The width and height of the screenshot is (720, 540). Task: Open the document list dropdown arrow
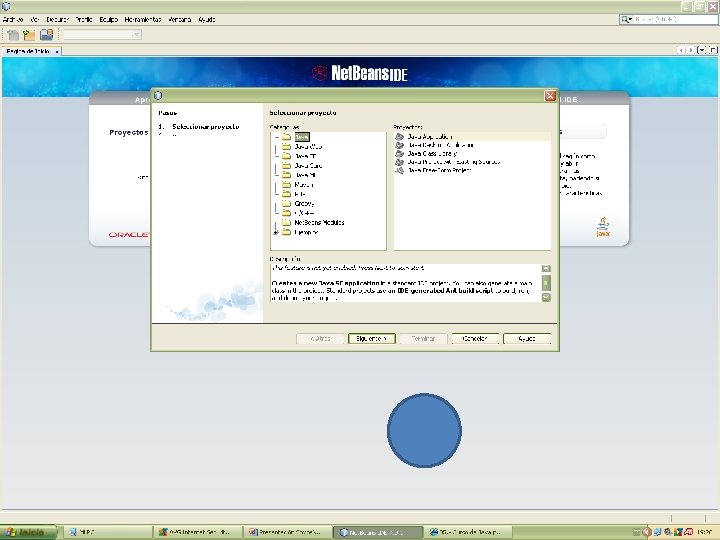701,50
